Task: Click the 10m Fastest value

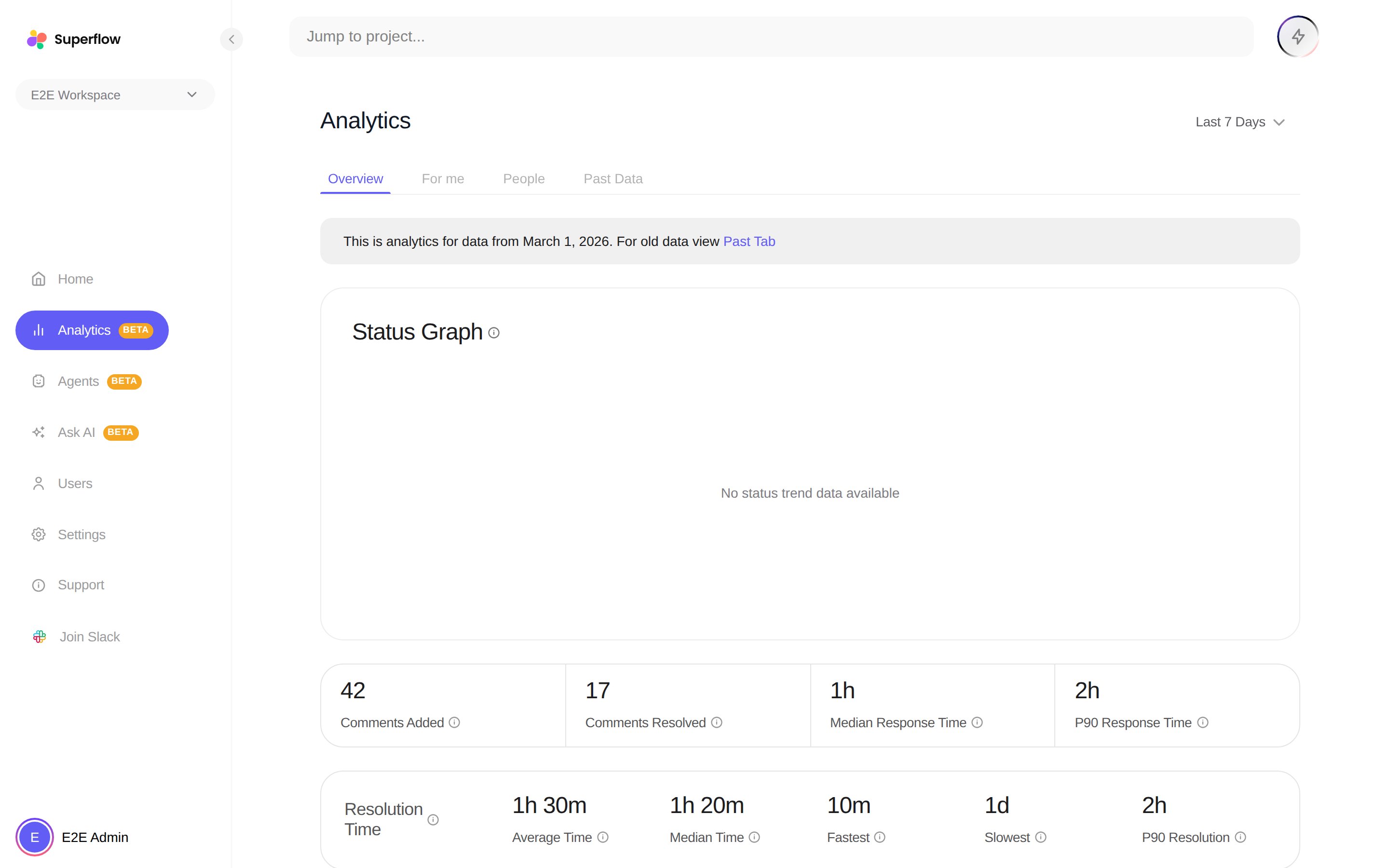Action: click(849, 805)
